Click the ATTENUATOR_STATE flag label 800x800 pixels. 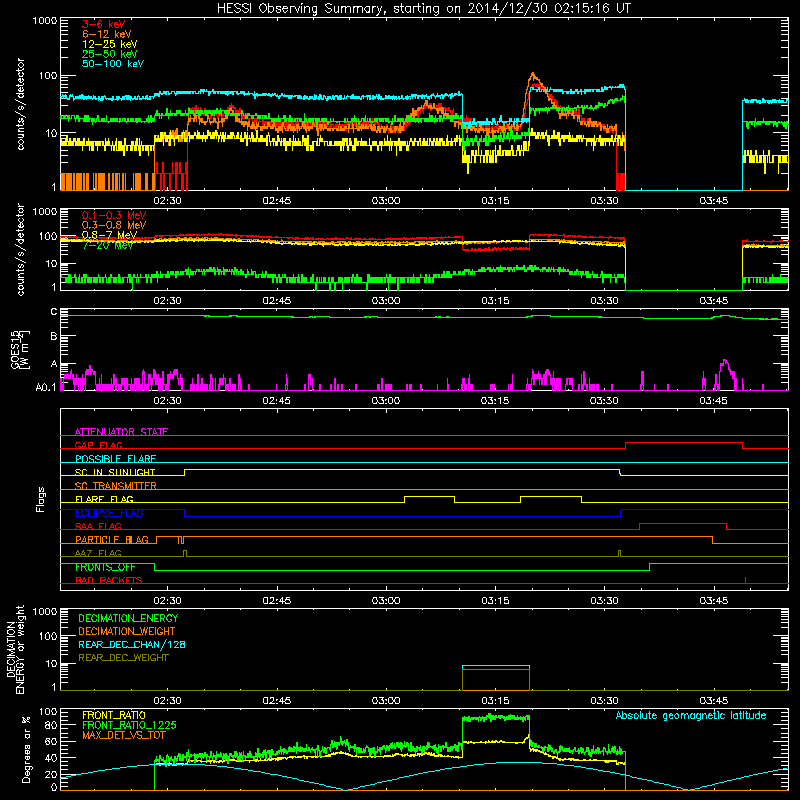point(121,432)
